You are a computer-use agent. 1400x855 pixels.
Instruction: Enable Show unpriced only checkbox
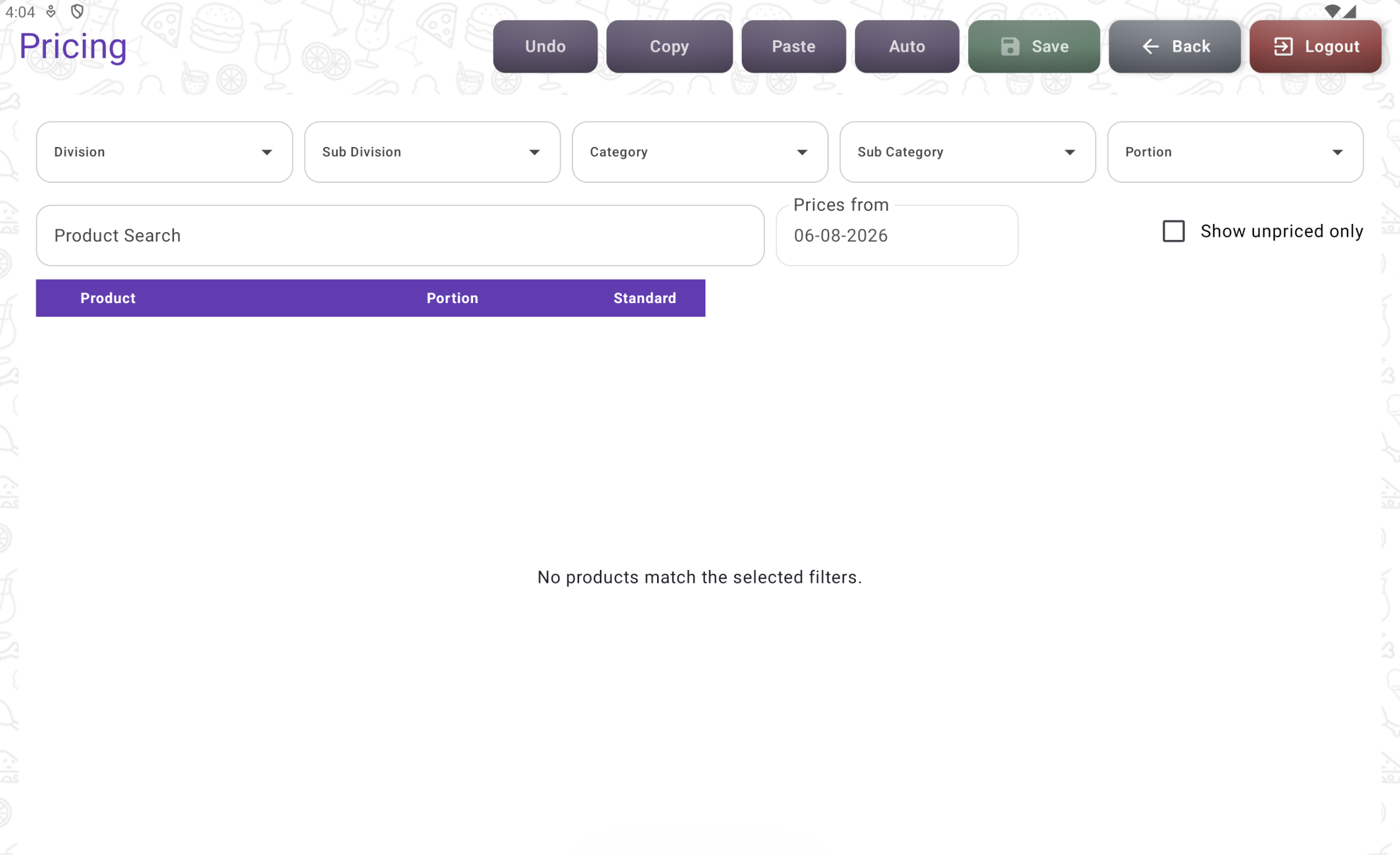tap(1174, 231)
